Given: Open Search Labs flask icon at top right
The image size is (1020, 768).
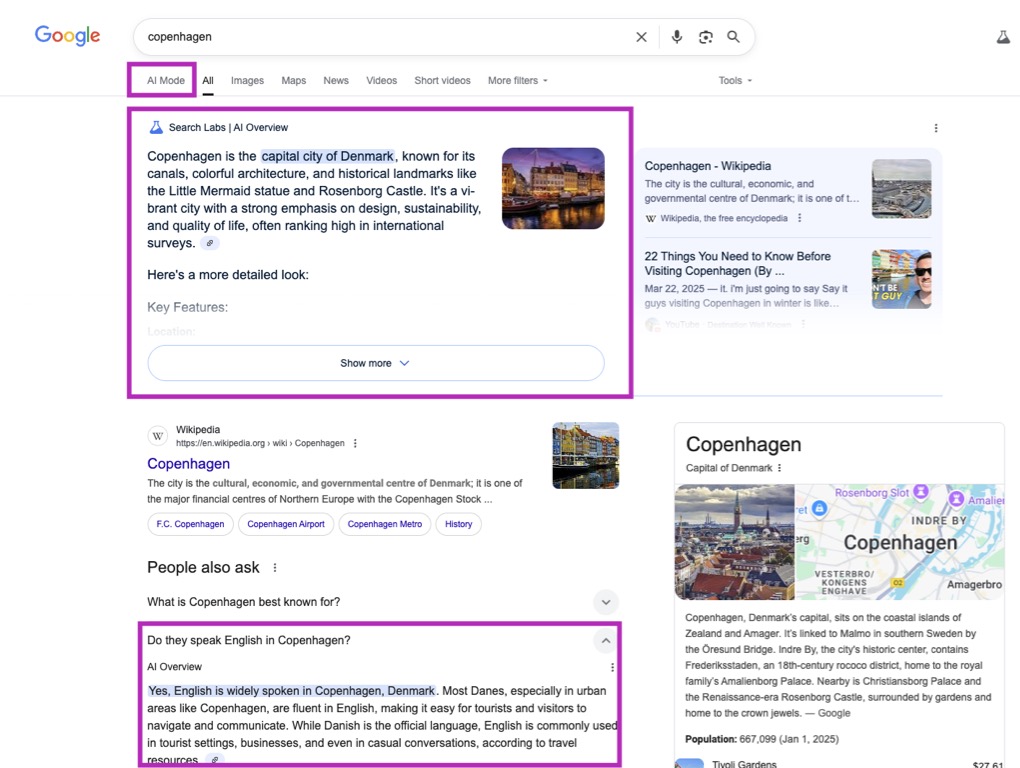Looking at the screenshot, I should (x=1004, y=37).
